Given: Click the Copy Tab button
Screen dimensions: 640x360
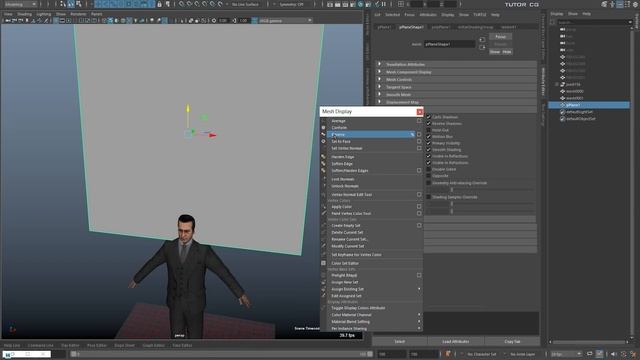Looking at the screenshot, I should [x=512, y=341].
